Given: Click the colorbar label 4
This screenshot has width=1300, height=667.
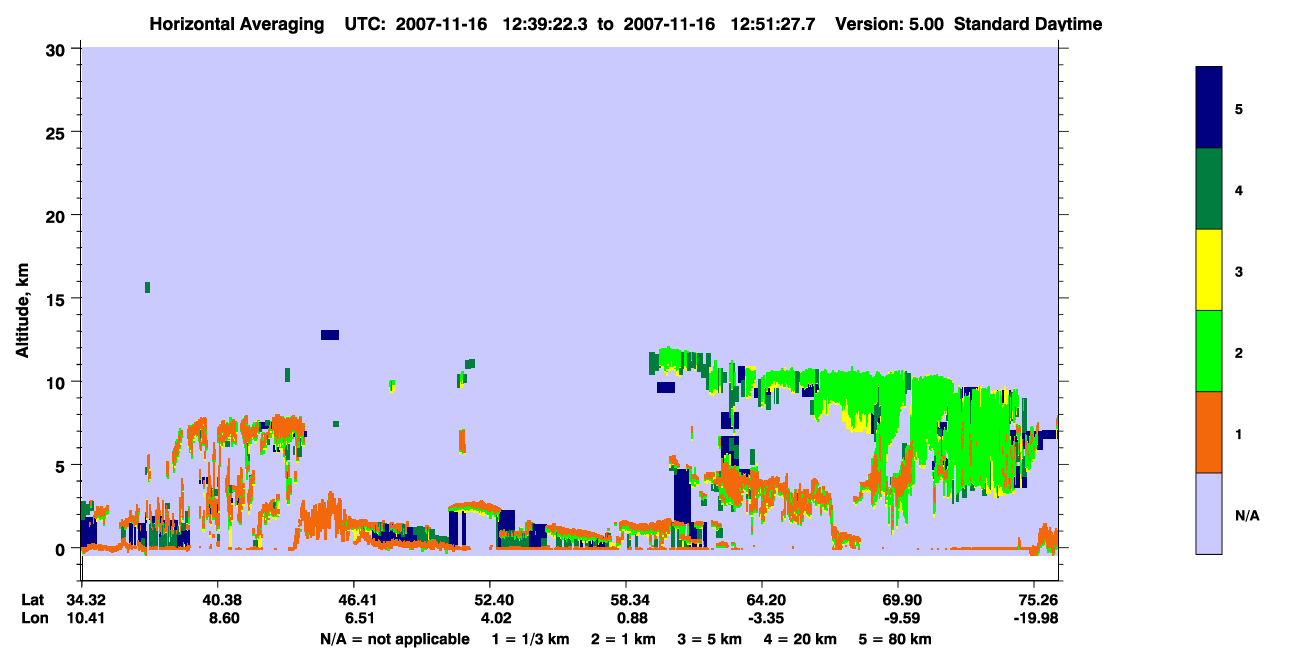Looking at the screenshot, I should tap(1239, 190).
